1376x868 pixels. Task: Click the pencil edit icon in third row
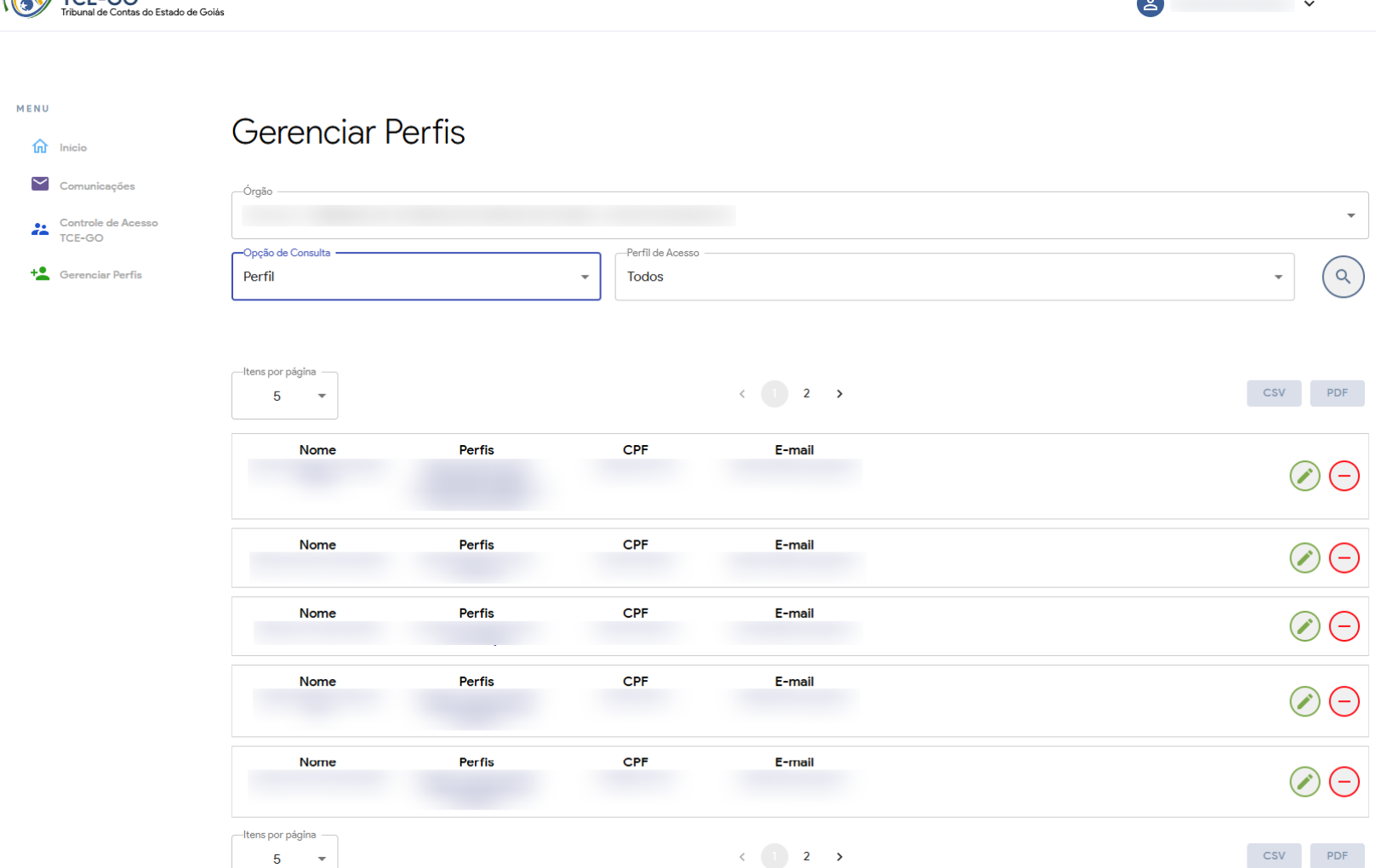tap(1304, 626)
